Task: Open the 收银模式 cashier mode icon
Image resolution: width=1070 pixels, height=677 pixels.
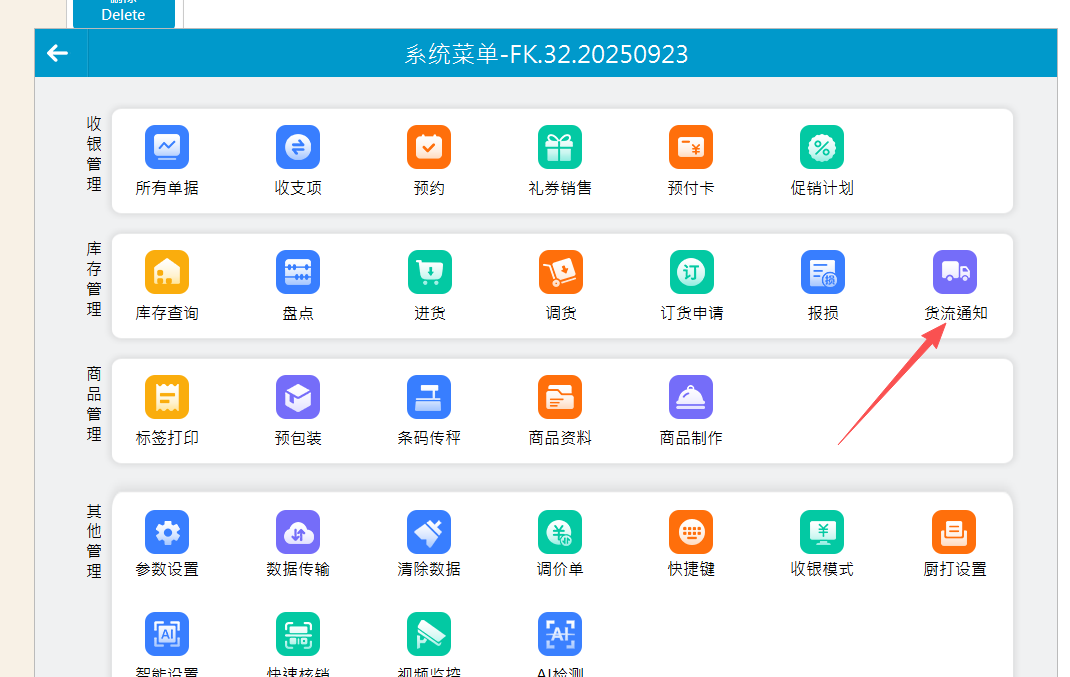Action: 822,532
